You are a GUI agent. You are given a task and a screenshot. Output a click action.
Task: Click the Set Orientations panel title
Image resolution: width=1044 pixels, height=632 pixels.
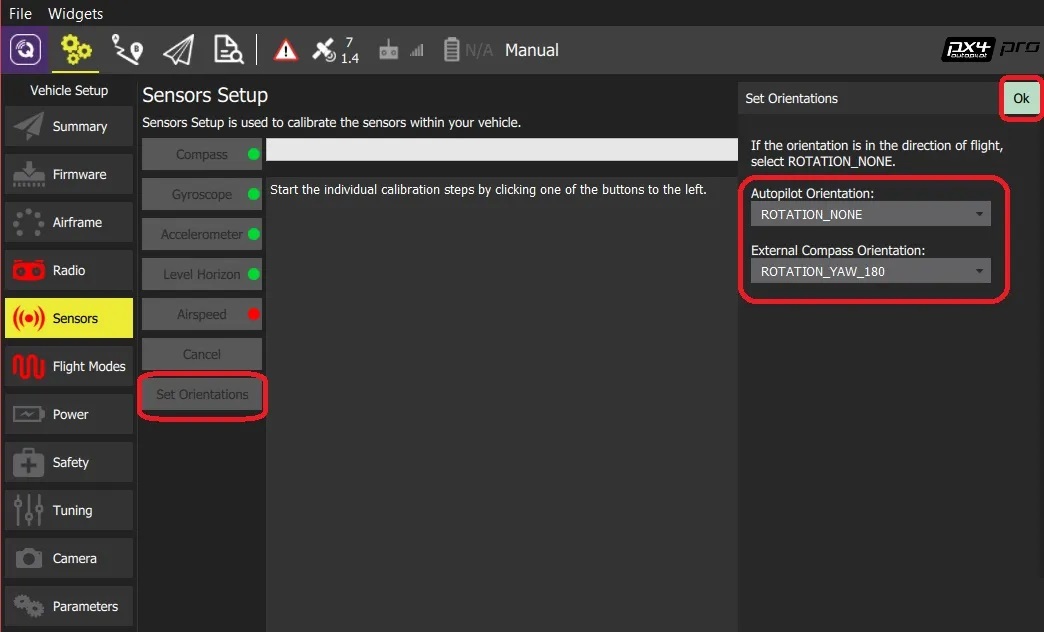(x=791, y=99)
